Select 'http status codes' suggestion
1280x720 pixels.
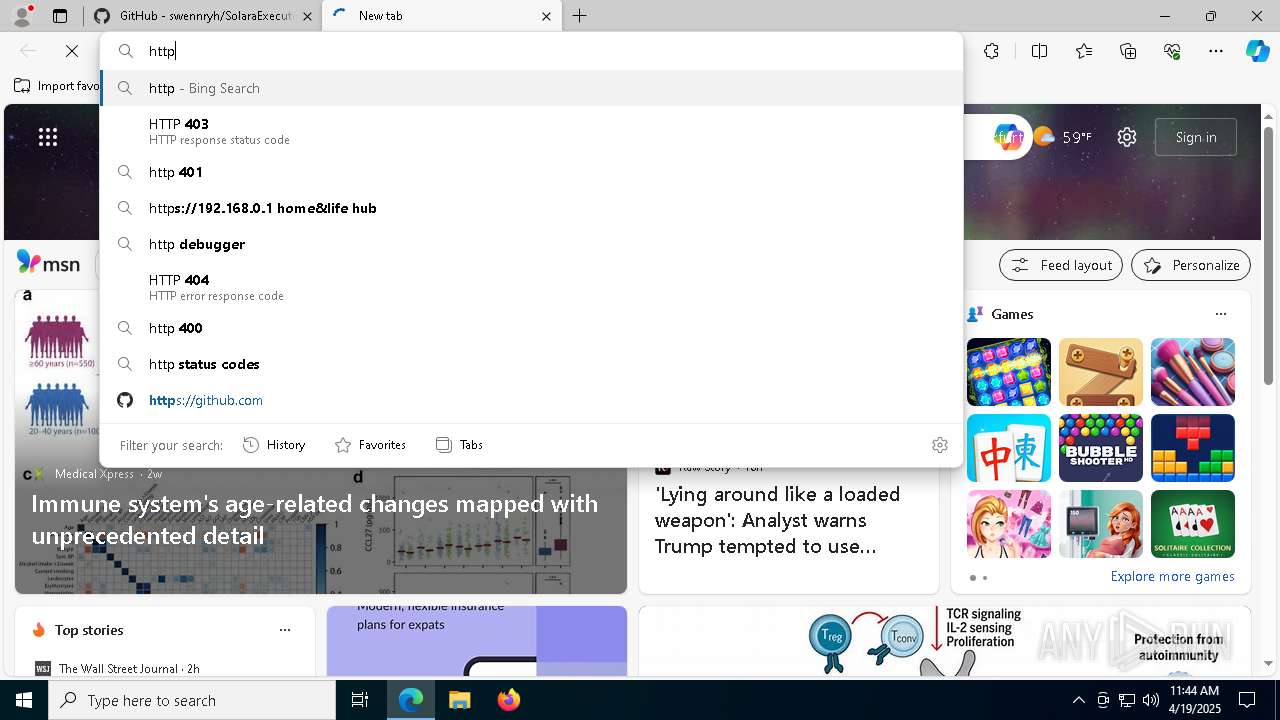pos(531,364)
